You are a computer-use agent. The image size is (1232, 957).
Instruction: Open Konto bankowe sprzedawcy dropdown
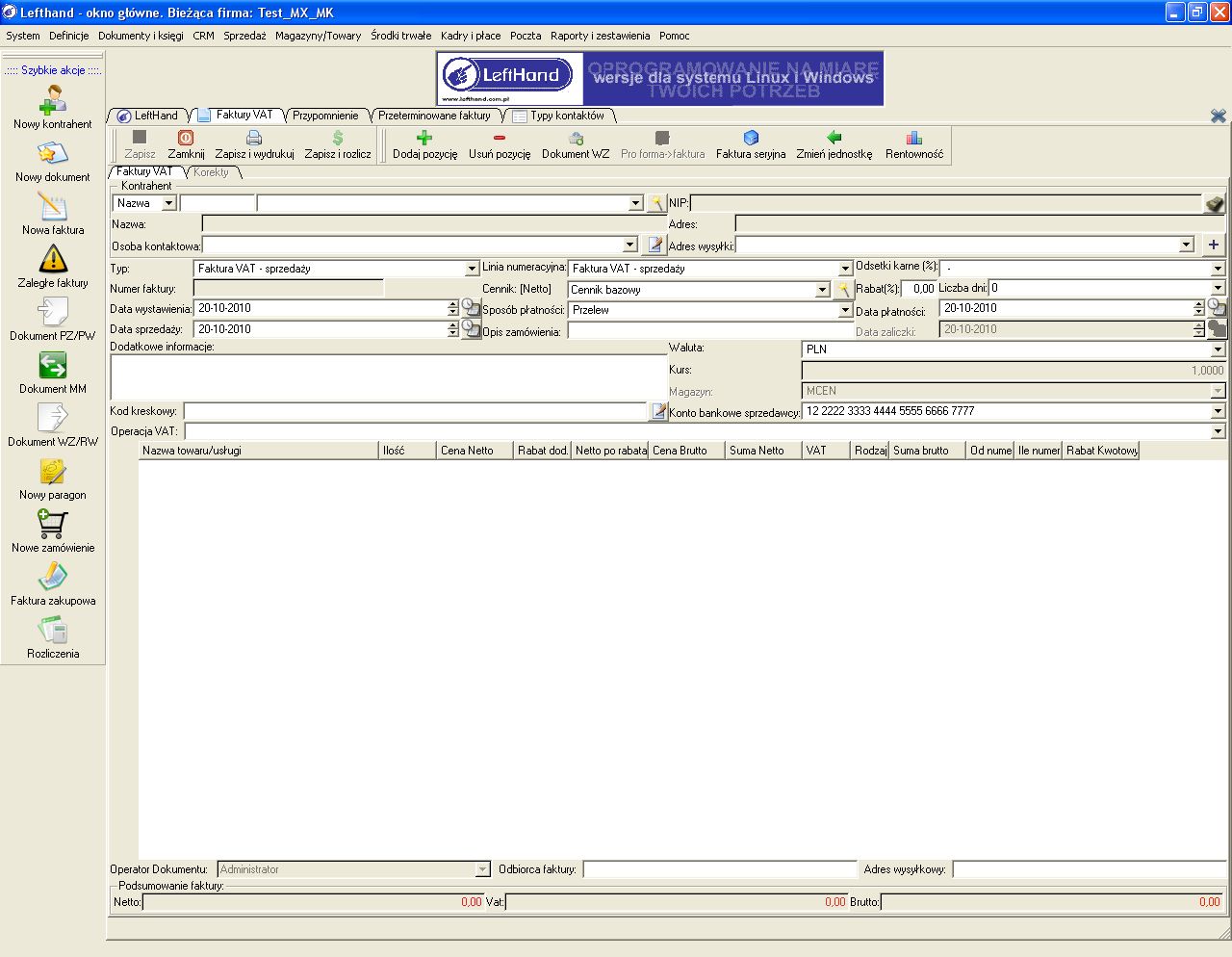click(x=1218, y=411)
